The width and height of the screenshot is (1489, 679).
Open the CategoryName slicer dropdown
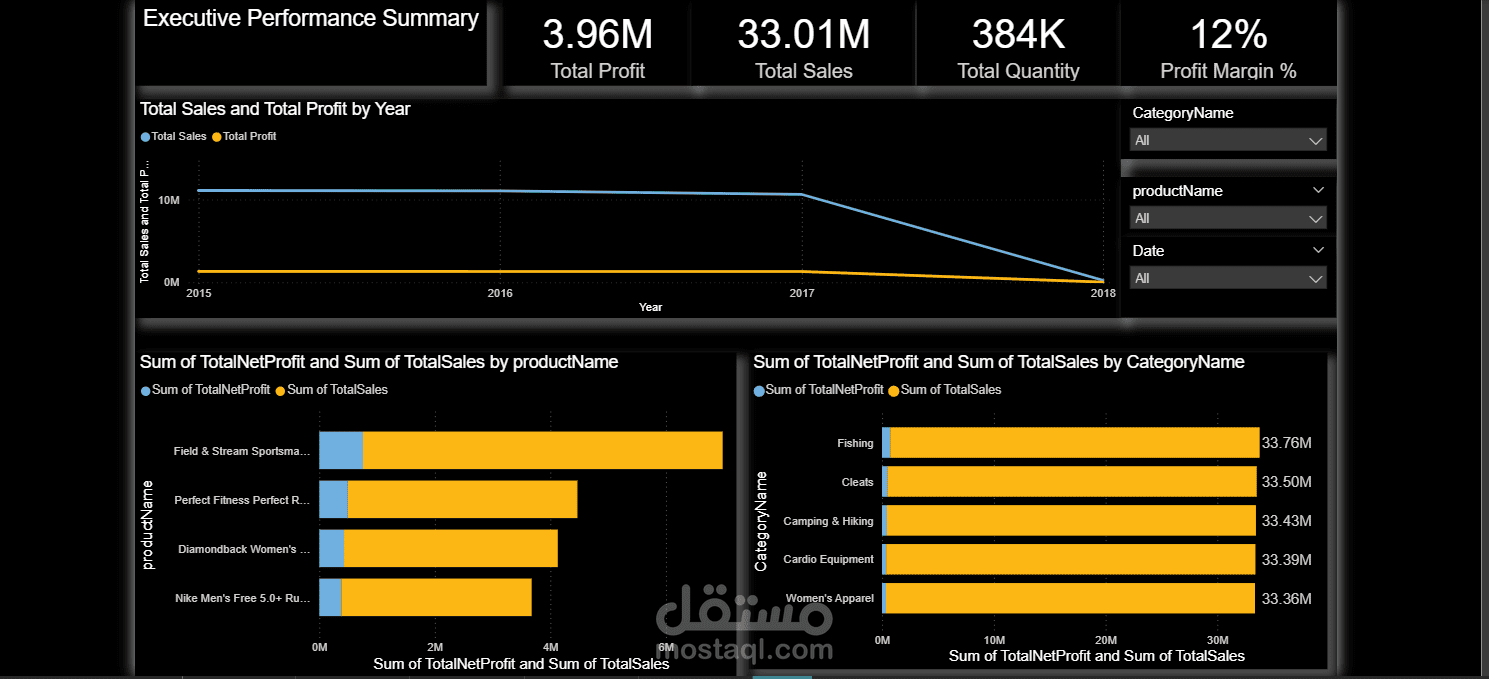1315,140
